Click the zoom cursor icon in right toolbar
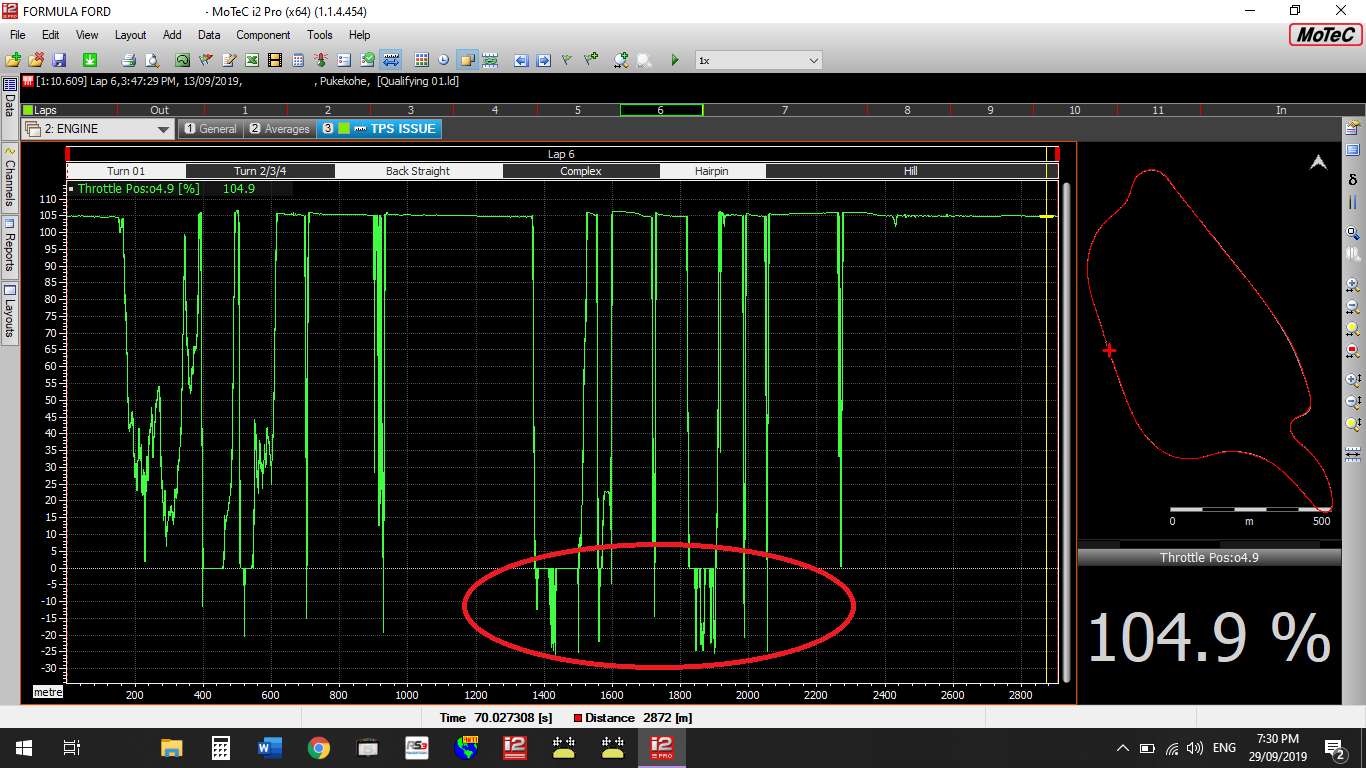 1353,232
